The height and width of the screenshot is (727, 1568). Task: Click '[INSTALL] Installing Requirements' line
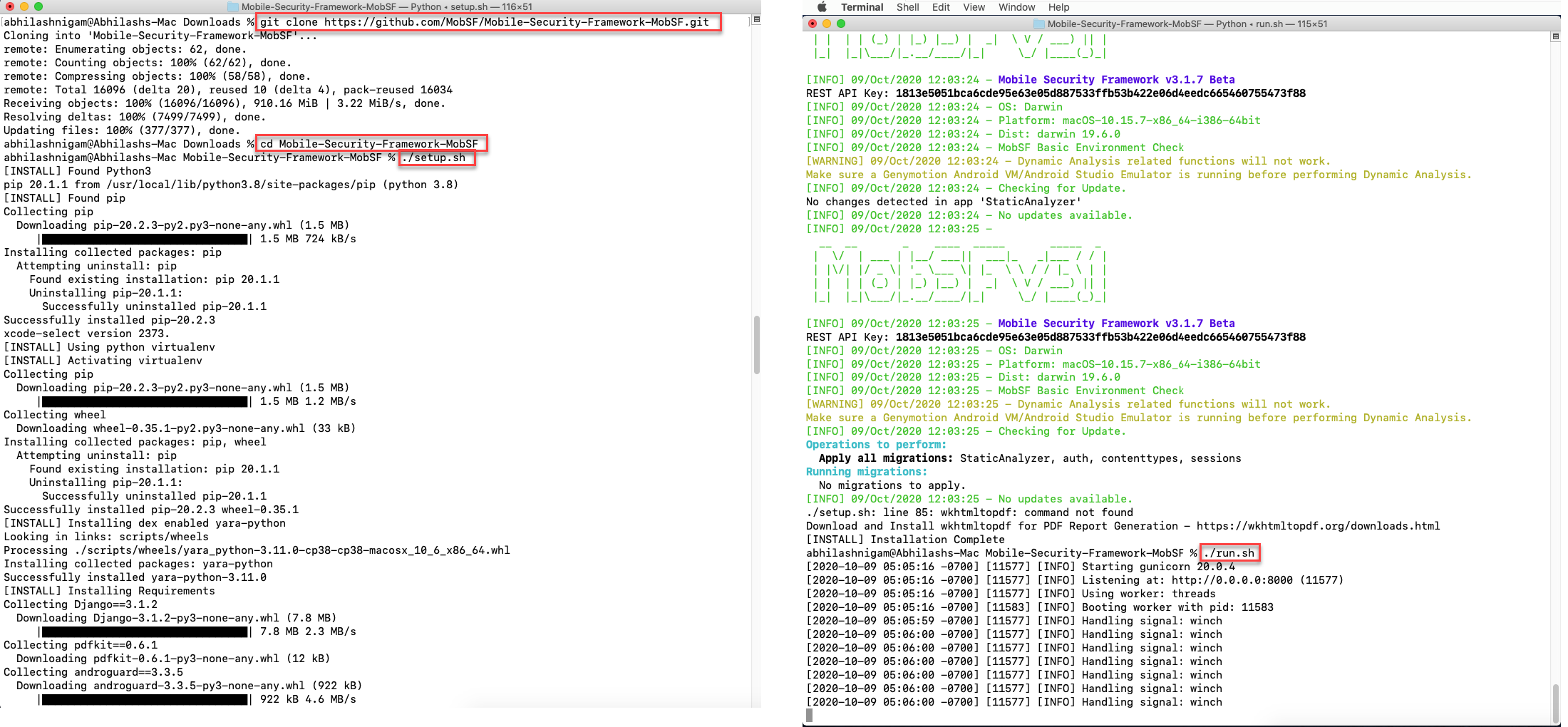point(109,591)
